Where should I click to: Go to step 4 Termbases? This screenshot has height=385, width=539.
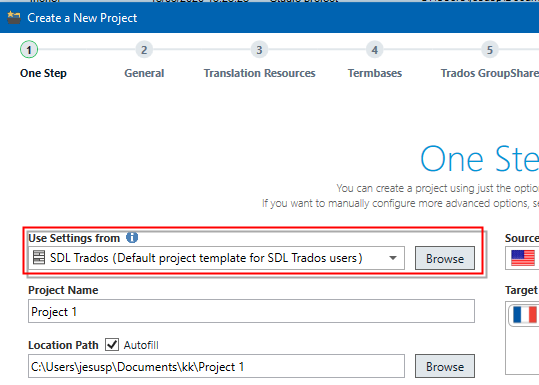point(375,50)
